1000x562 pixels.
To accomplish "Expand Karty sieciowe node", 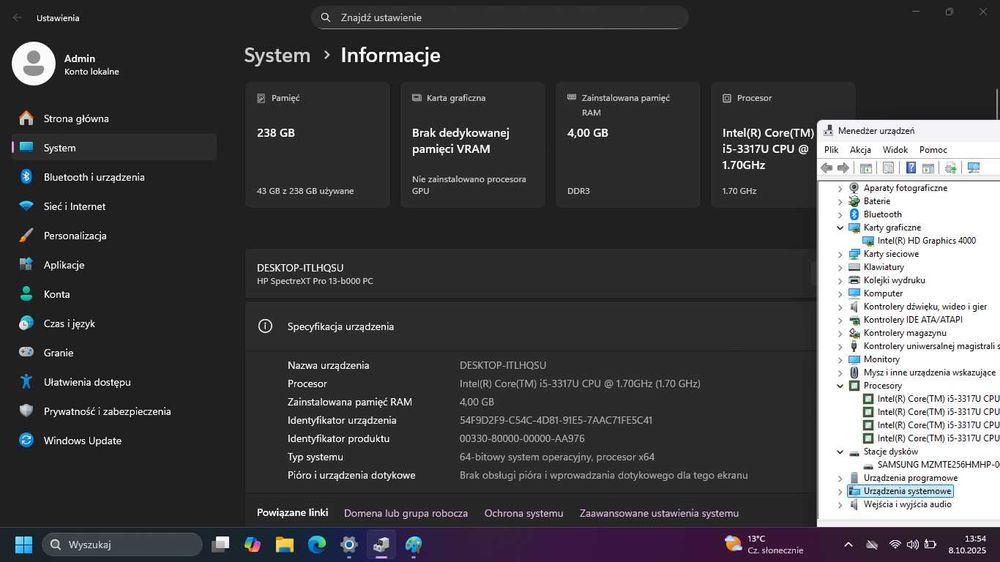I will click(840, 254).
